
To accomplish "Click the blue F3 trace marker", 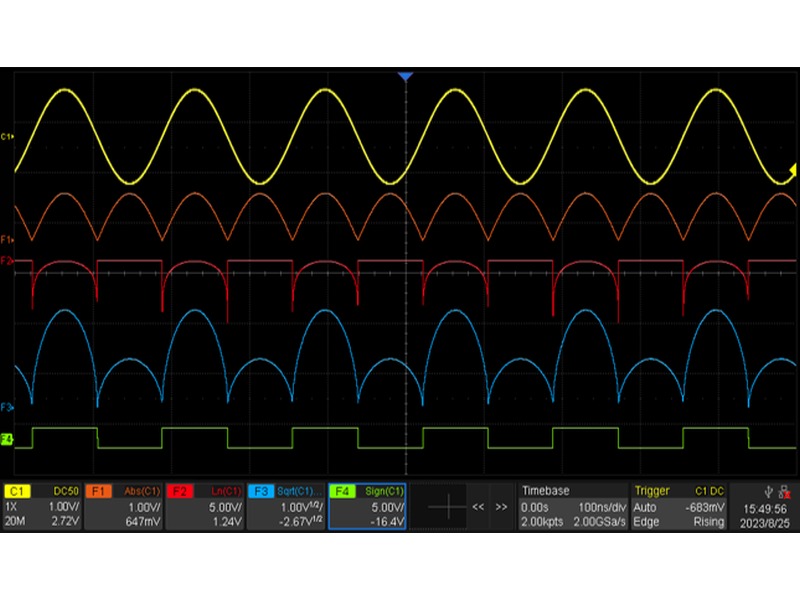I will click(7, 407).
